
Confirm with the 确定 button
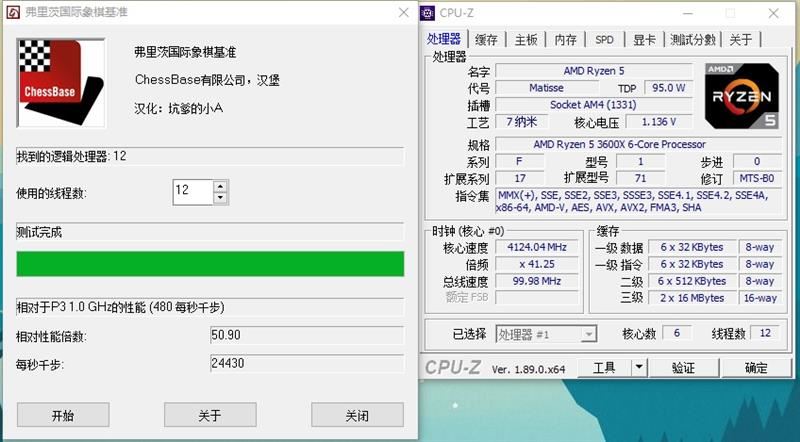pos(756,367)
